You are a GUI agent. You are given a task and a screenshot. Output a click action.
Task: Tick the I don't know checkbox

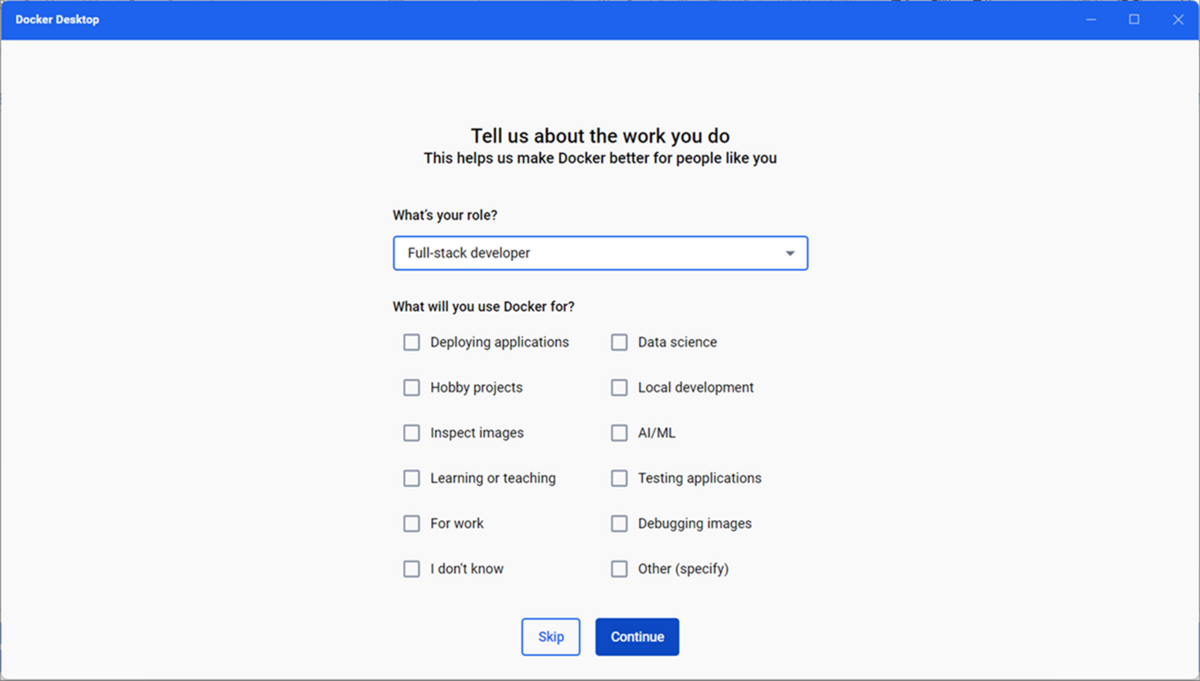[x=412, y=569]
